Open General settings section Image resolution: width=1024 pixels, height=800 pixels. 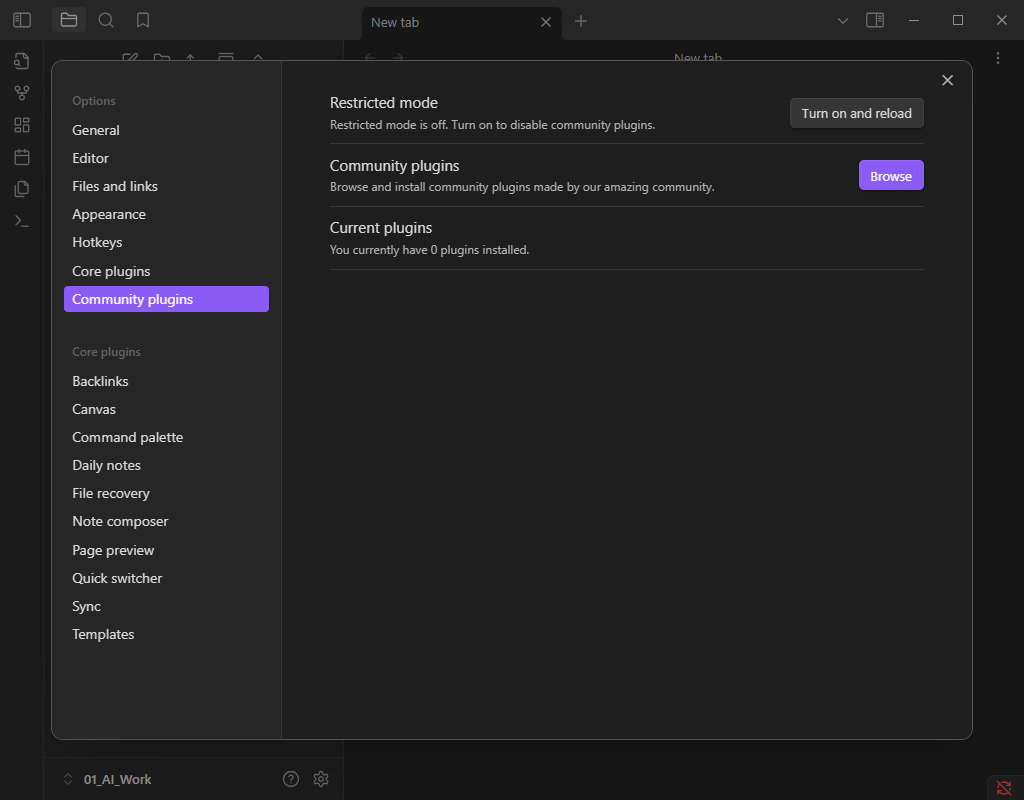coord(166,130)
